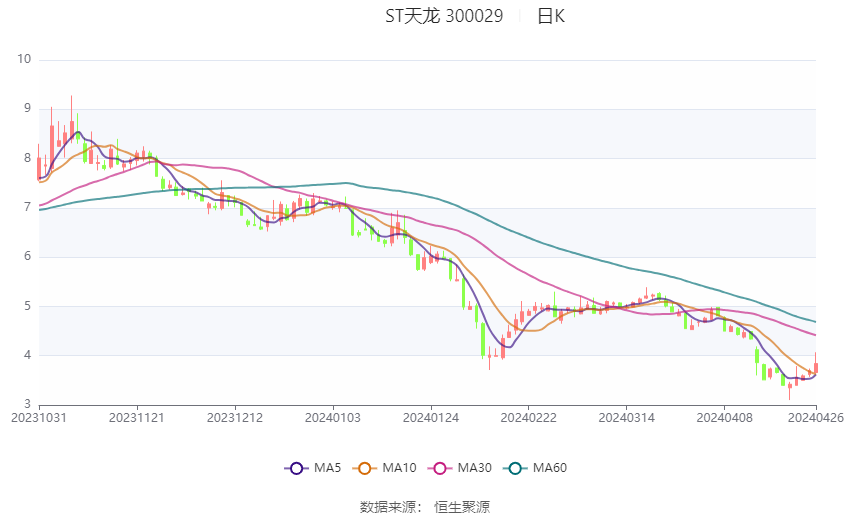Click the MA60 teal circle legend marker
Screen dimensions: 850x517
click(514, 468)
